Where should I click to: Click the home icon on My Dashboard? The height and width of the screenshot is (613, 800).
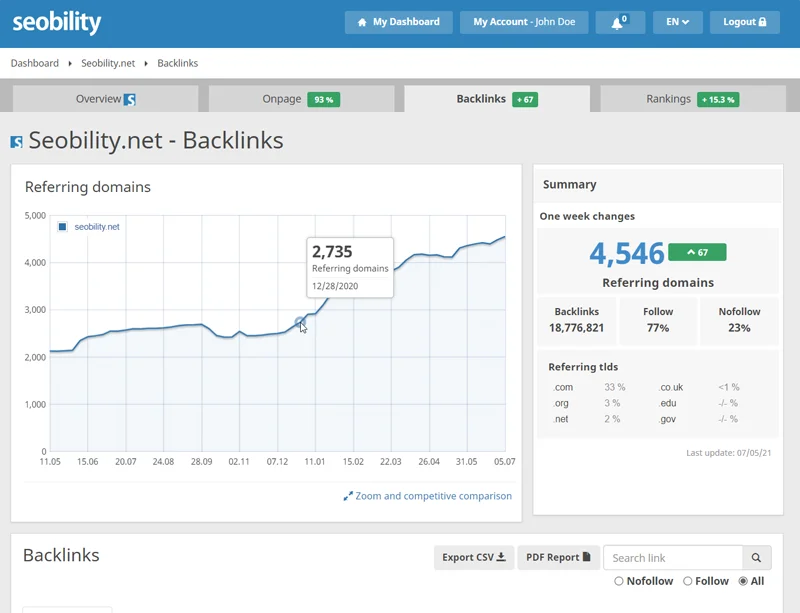tap(361, 21)
